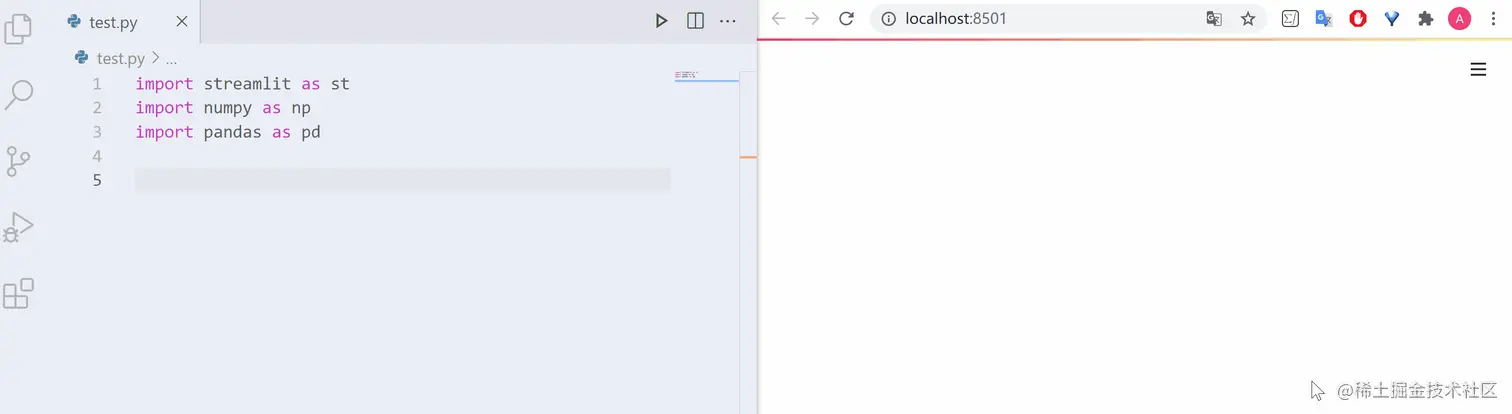Reload the localhost page

click(x=846, y=18)
